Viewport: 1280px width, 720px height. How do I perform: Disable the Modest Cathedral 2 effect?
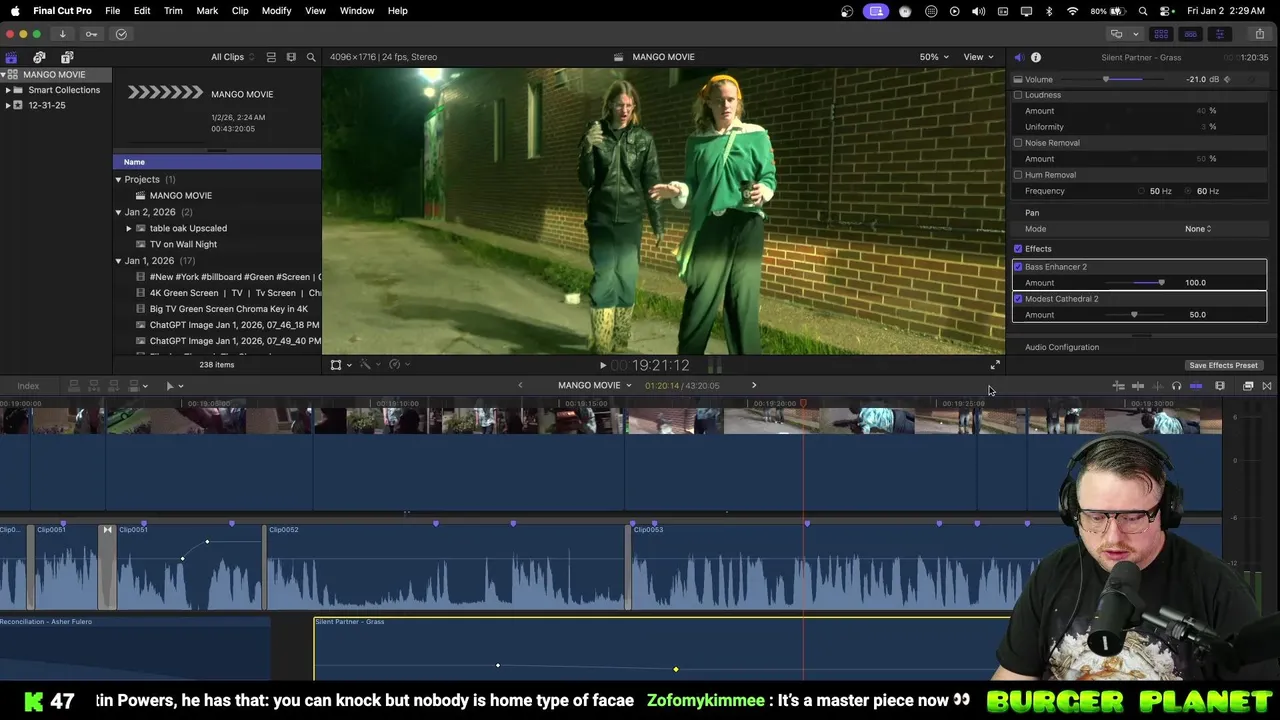point(1018,299)
